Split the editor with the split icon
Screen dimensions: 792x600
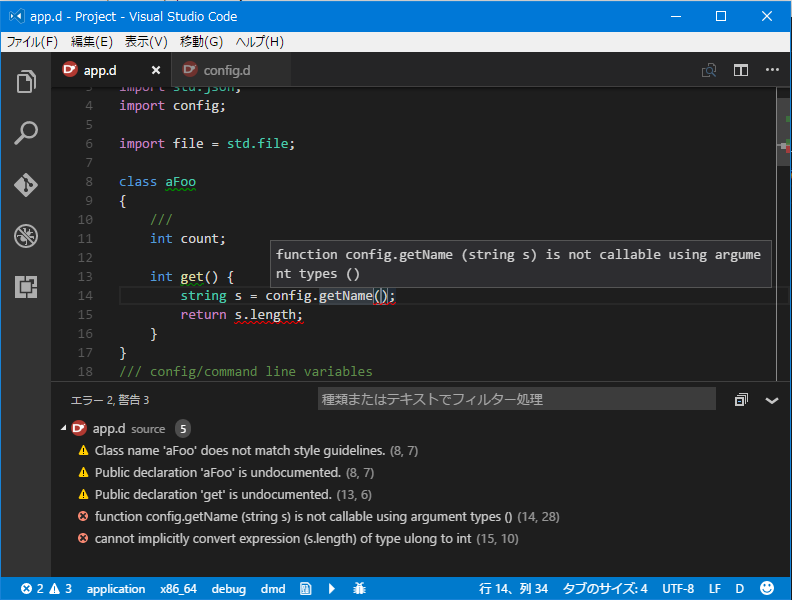point(741,70)
